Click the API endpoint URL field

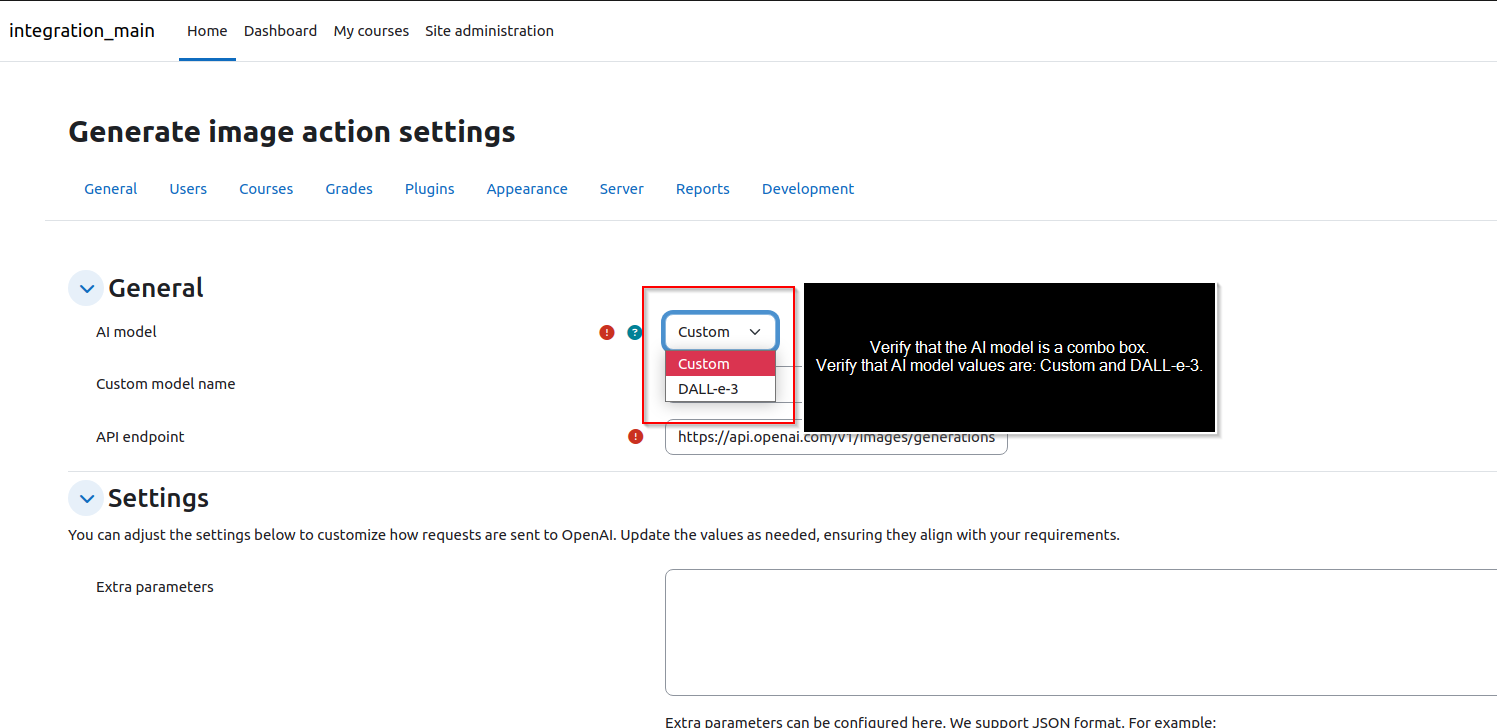click(836, 437)
